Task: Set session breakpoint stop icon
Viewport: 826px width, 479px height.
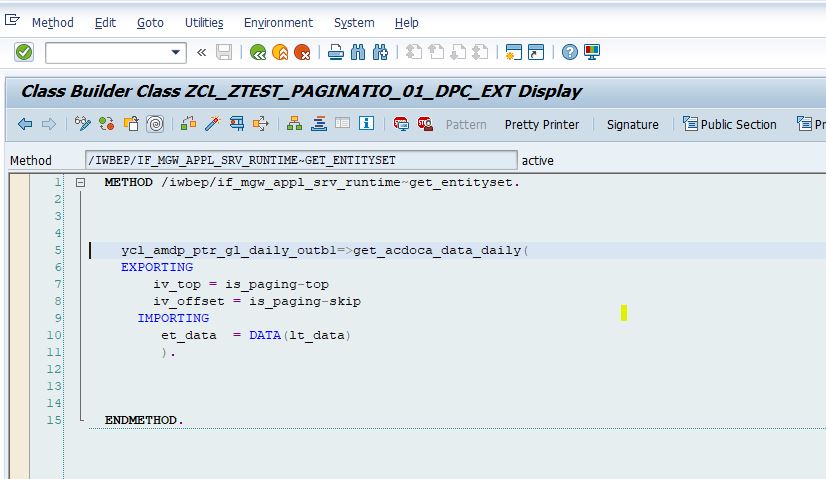Action: [401, 124]
